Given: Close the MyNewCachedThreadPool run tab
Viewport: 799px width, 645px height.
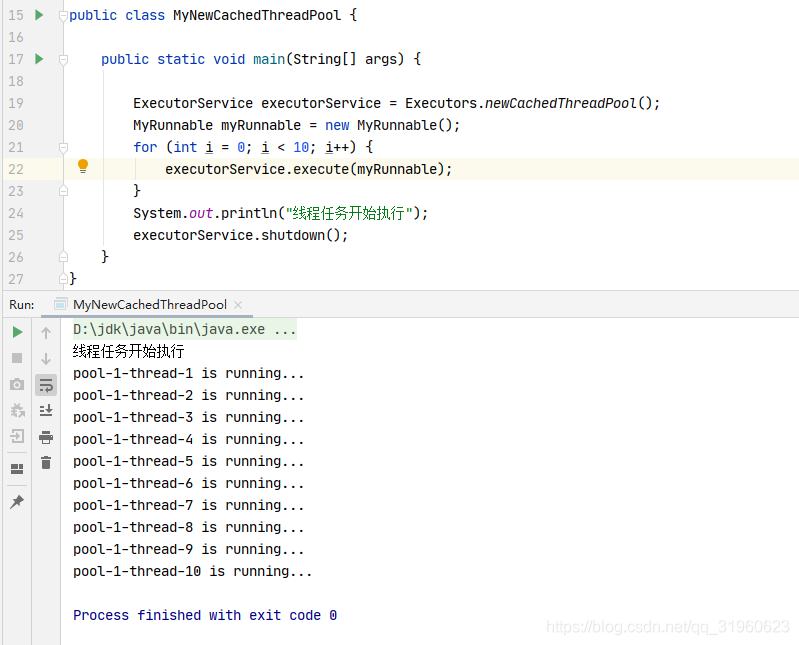Looking at the screenshot, I should pyautogui.click(x=237, y=305).
